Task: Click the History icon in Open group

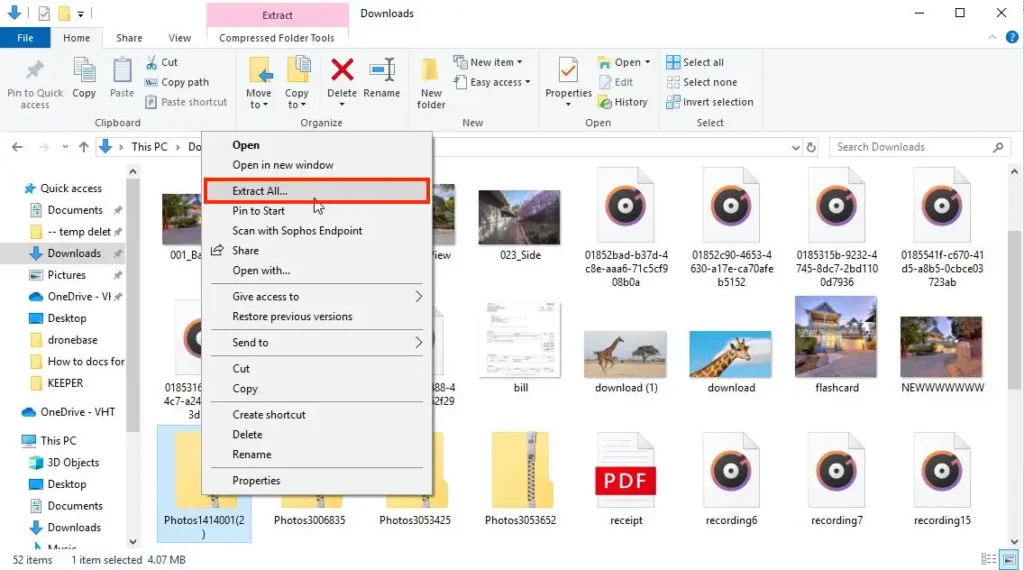Action: (605, 102)
